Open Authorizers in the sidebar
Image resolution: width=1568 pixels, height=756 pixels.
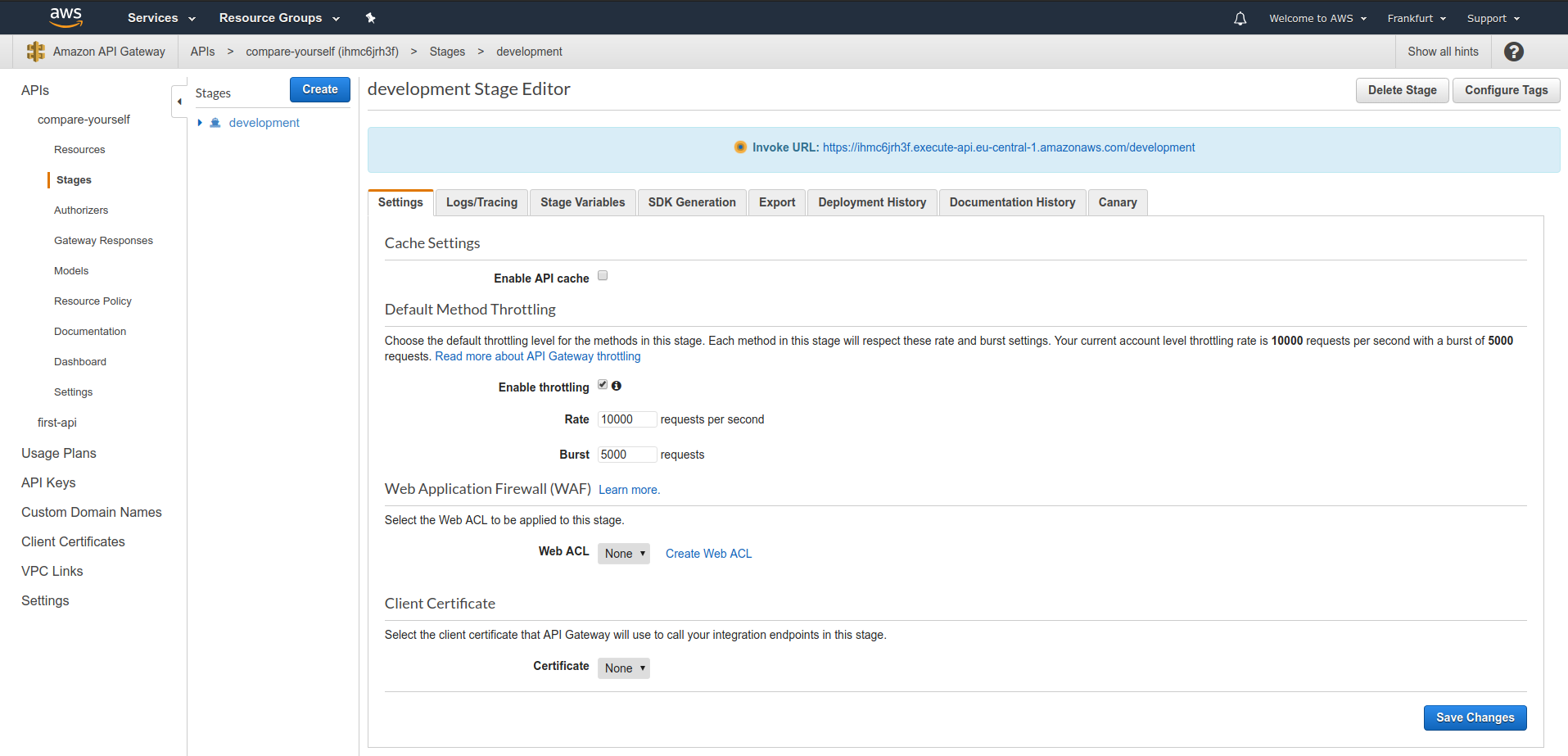click(81, 211)
